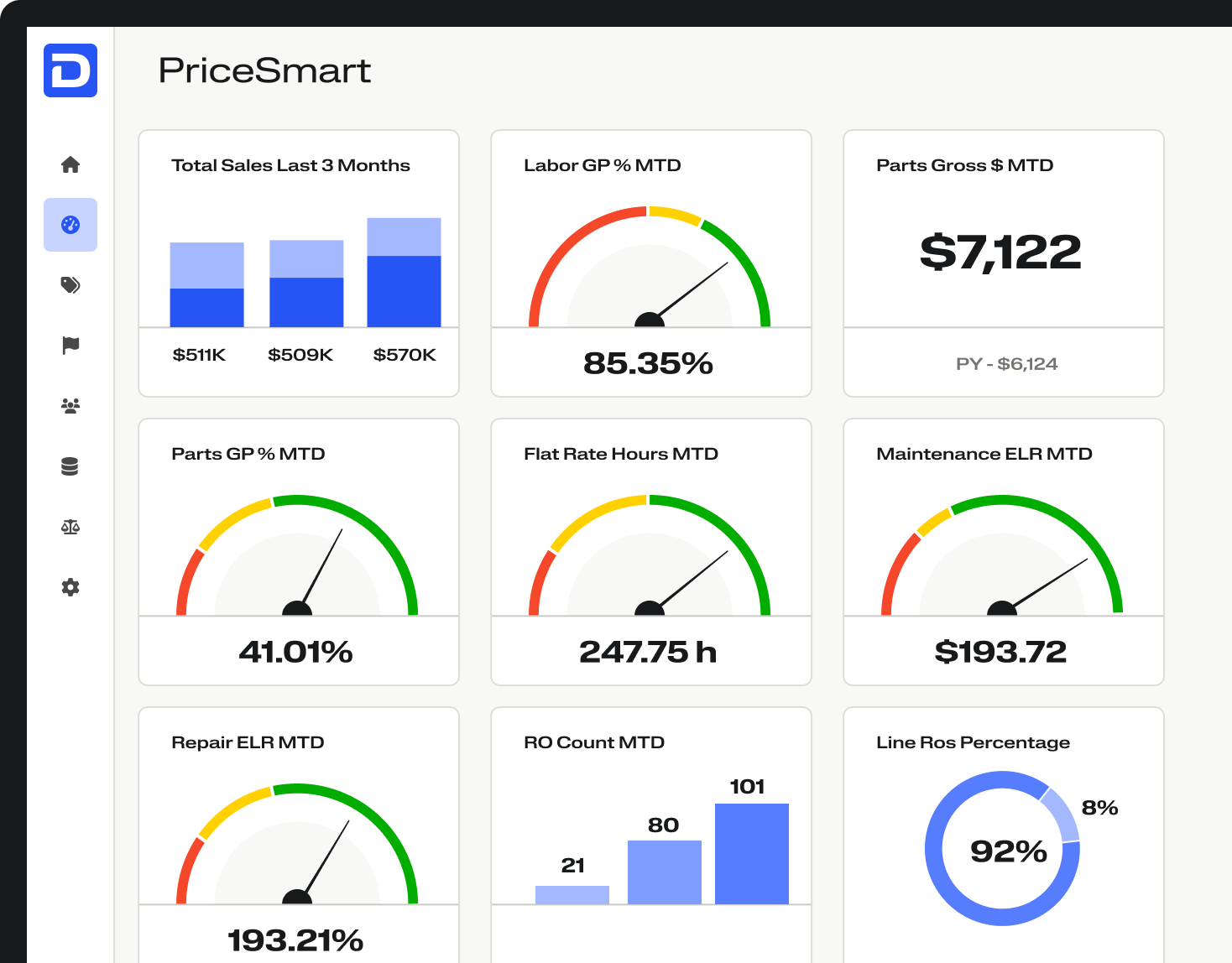Click the 8% donut label
The height and width of the screenshot is (963, 1232).
[1099, 808]
